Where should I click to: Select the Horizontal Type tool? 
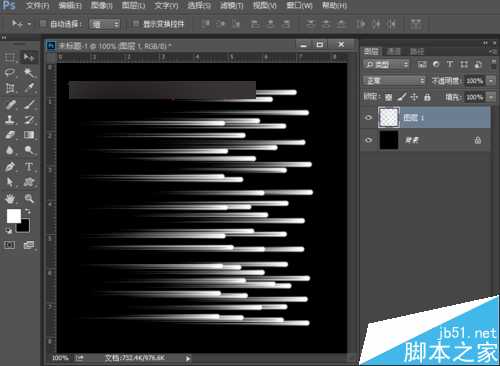pos(29,166)
